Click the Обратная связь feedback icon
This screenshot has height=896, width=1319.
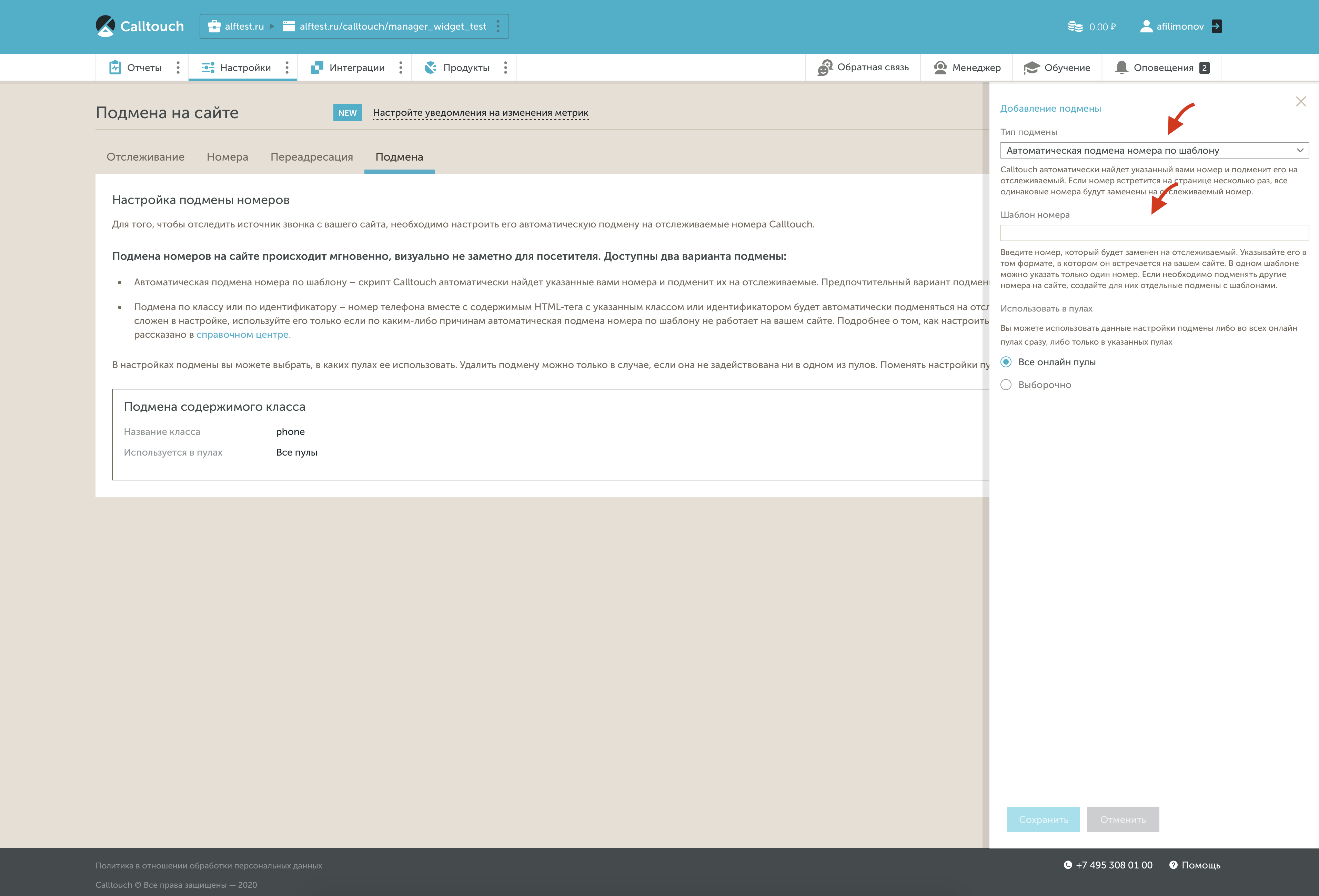coord(825,68)
